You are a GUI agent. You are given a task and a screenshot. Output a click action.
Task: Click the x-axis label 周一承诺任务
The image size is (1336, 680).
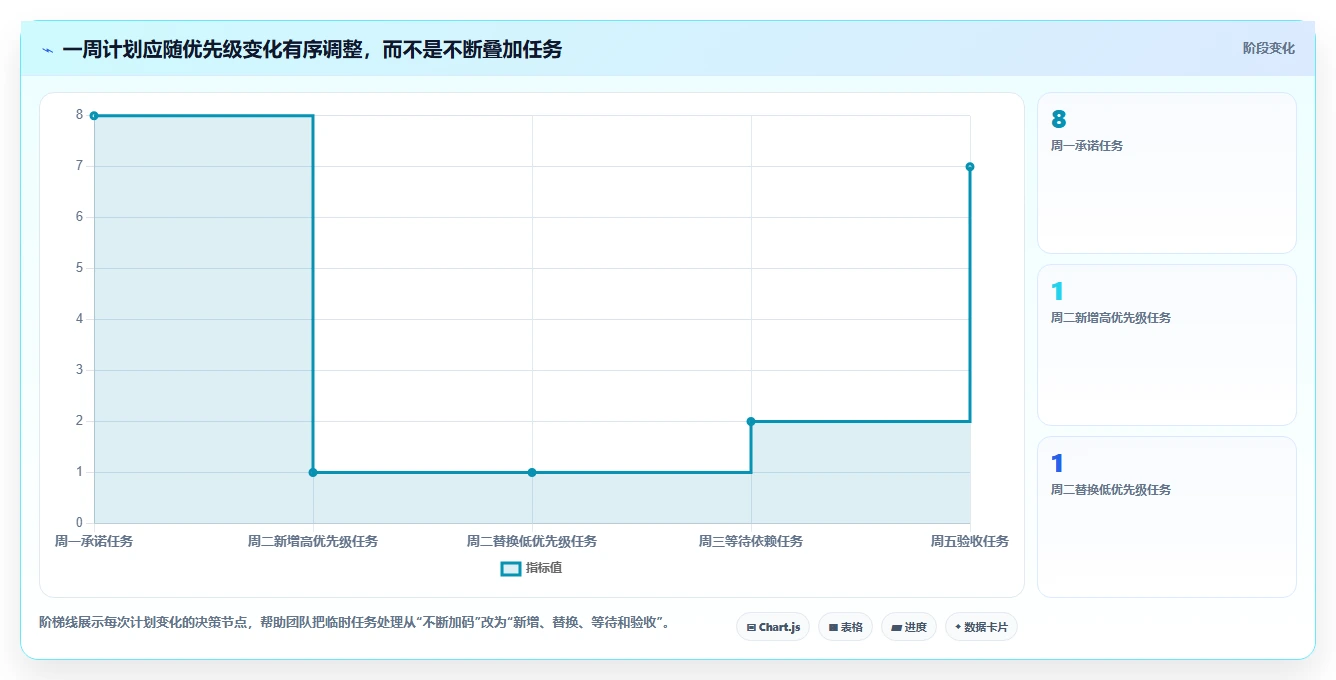pyautogui.click(x=94, y=541)
